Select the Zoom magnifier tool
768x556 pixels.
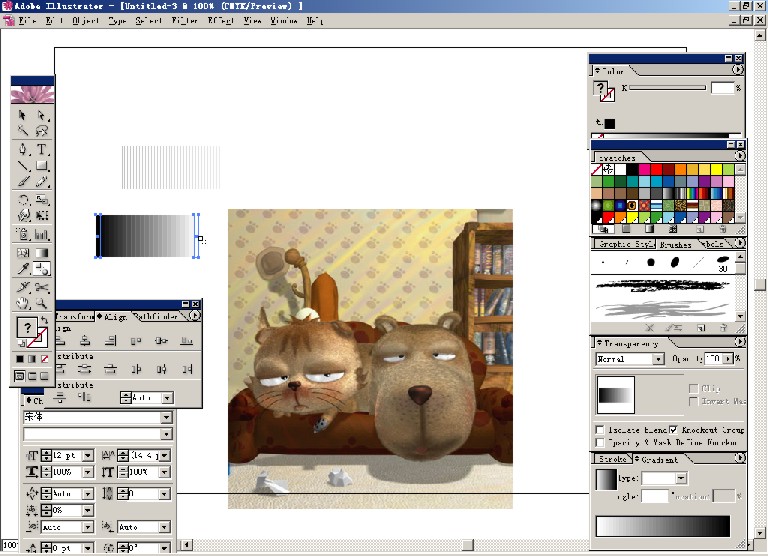pyautogui.click(x=42, y=303)
